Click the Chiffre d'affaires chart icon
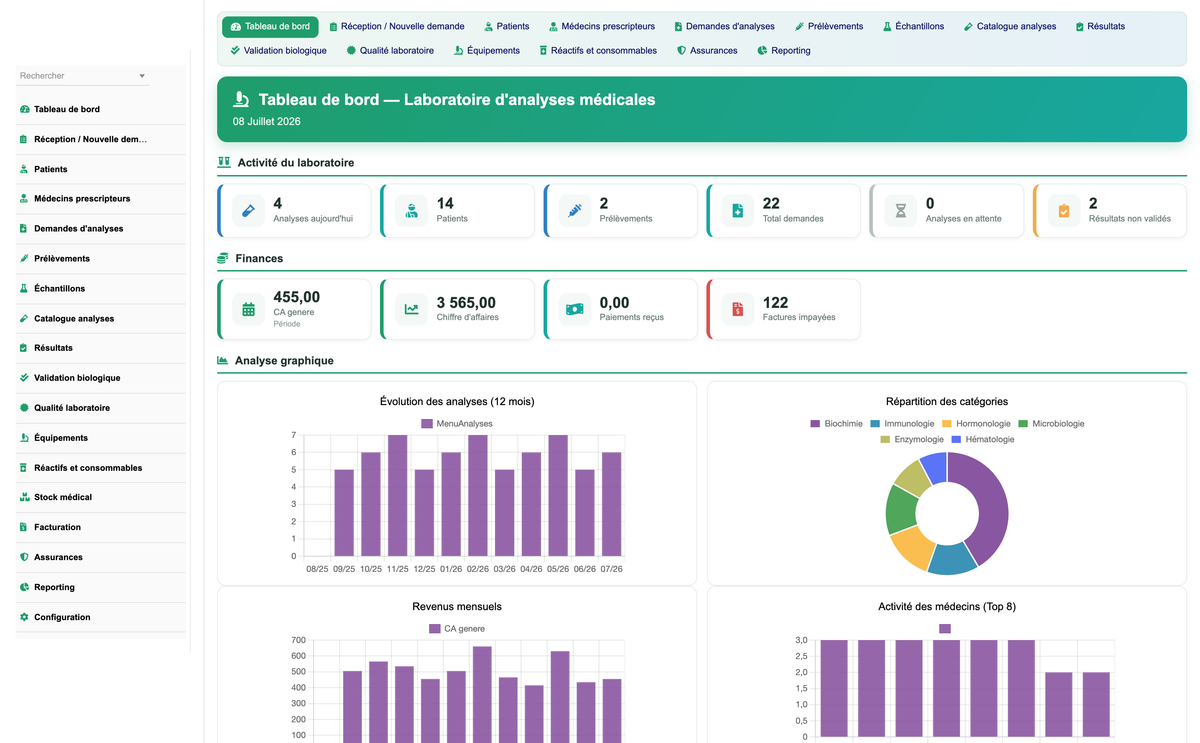The height and width of the screenshot is (743, 1200). pos(412,310)
